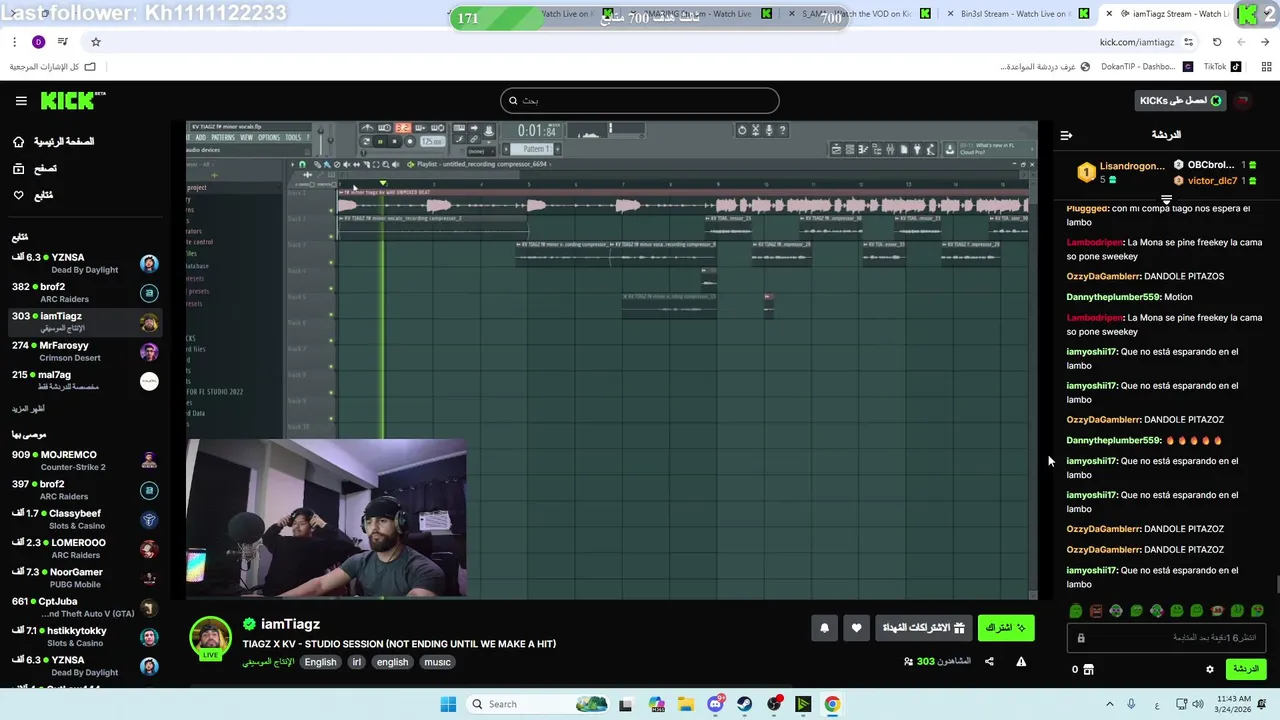Open Classybeef Slots & Casino channel
The image size is (1280, 720).
click(85, 519)
